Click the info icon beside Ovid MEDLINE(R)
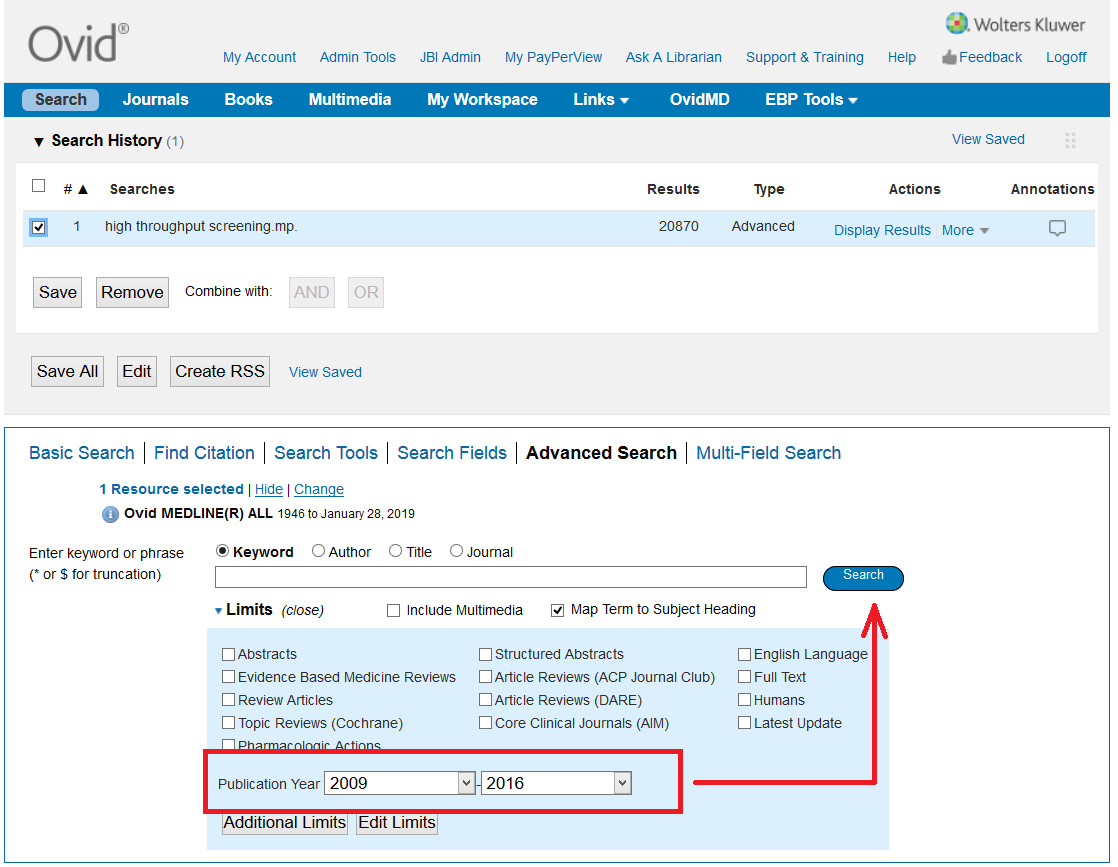 pos(110,514)
